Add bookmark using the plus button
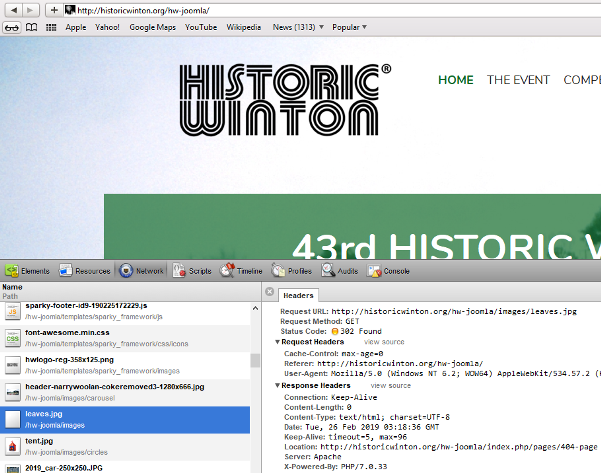This screenshot has height=473, width=601. [x=54, y=10]
